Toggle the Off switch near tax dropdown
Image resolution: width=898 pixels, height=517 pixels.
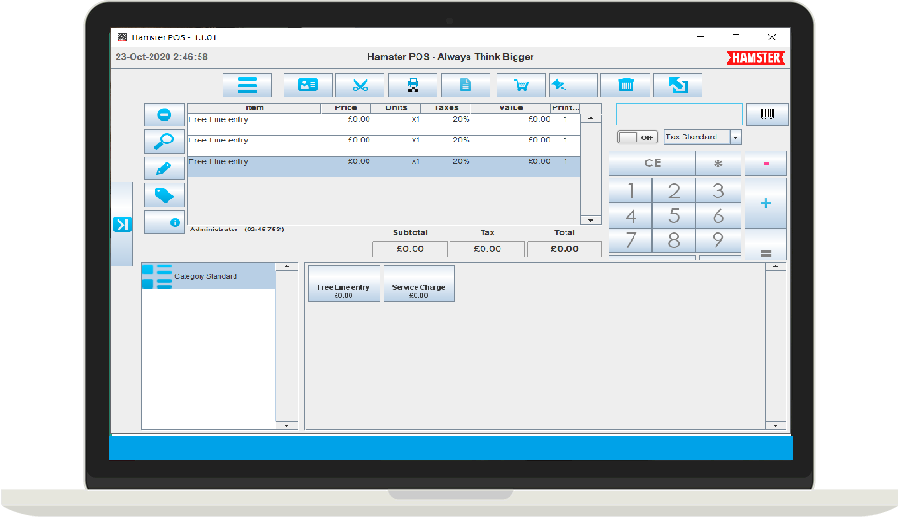637,137
